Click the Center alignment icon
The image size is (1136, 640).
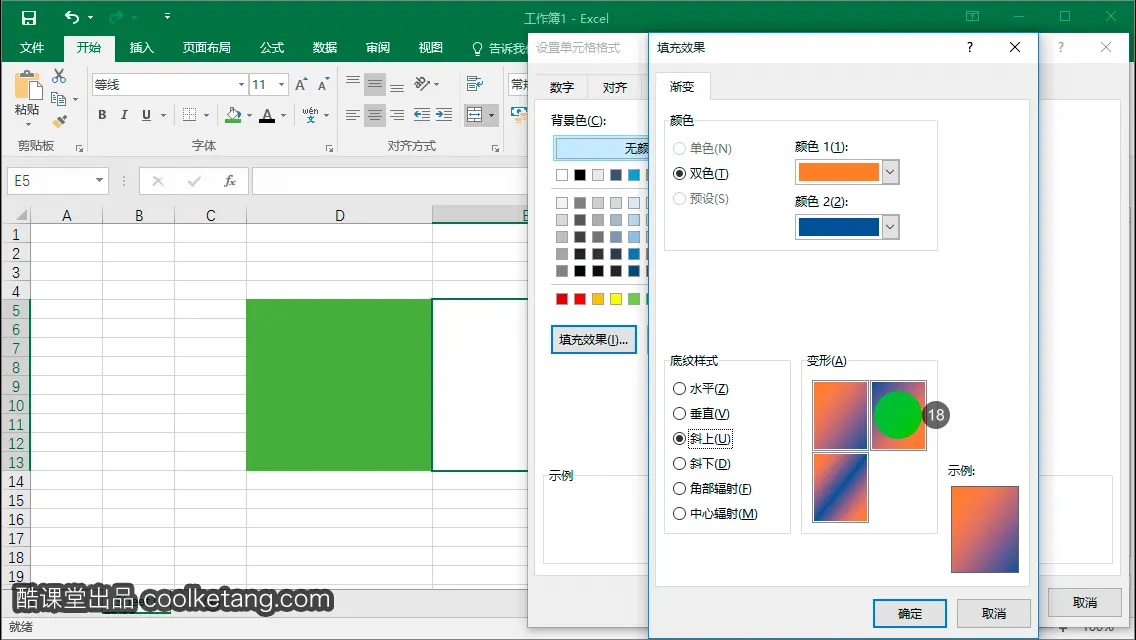tap(375, 115)
